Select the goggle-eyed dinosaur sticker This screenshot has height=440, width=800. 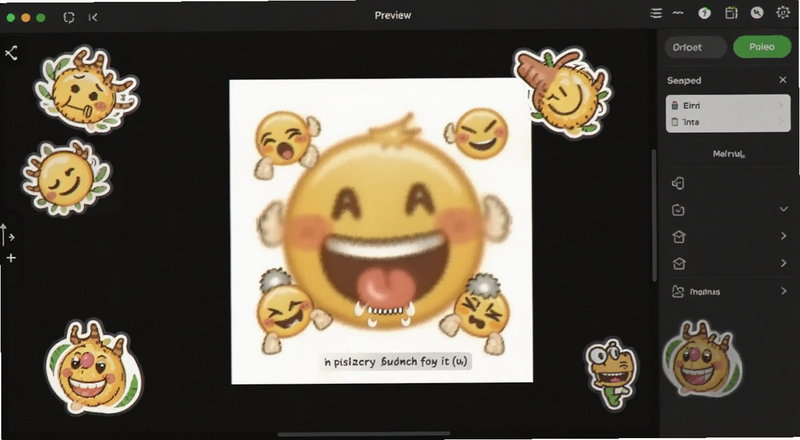[x=611, y=372]
